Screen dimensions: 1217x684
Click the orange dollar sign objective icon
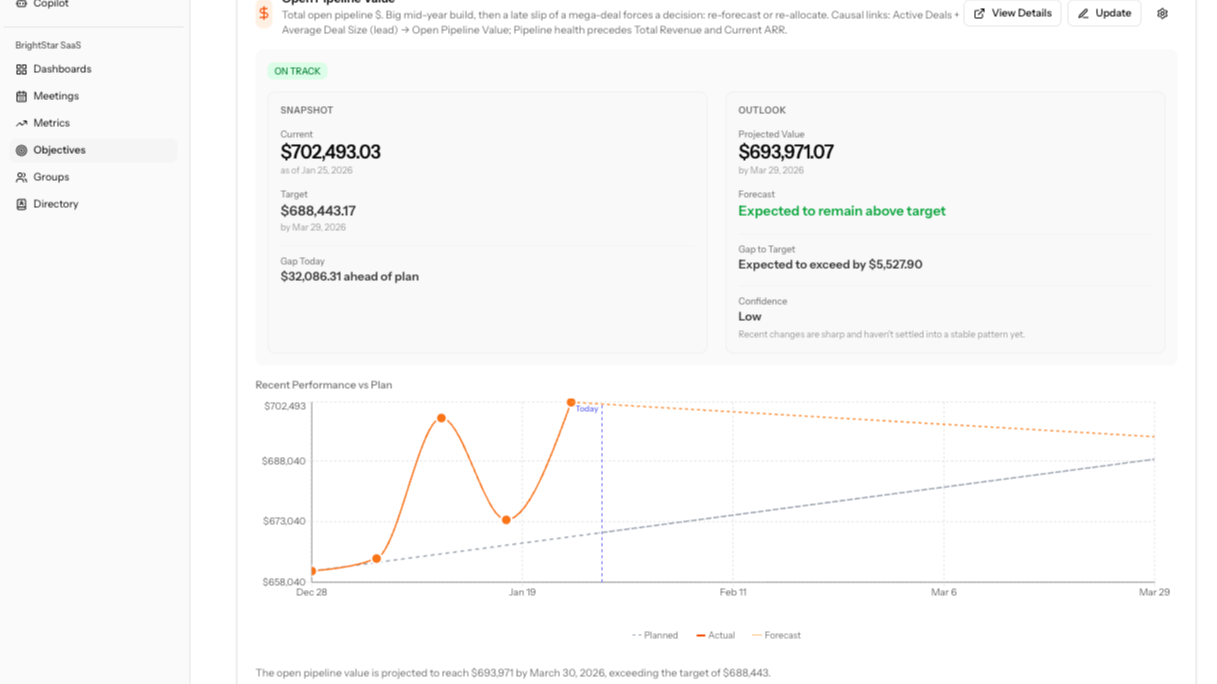point(264,13)
